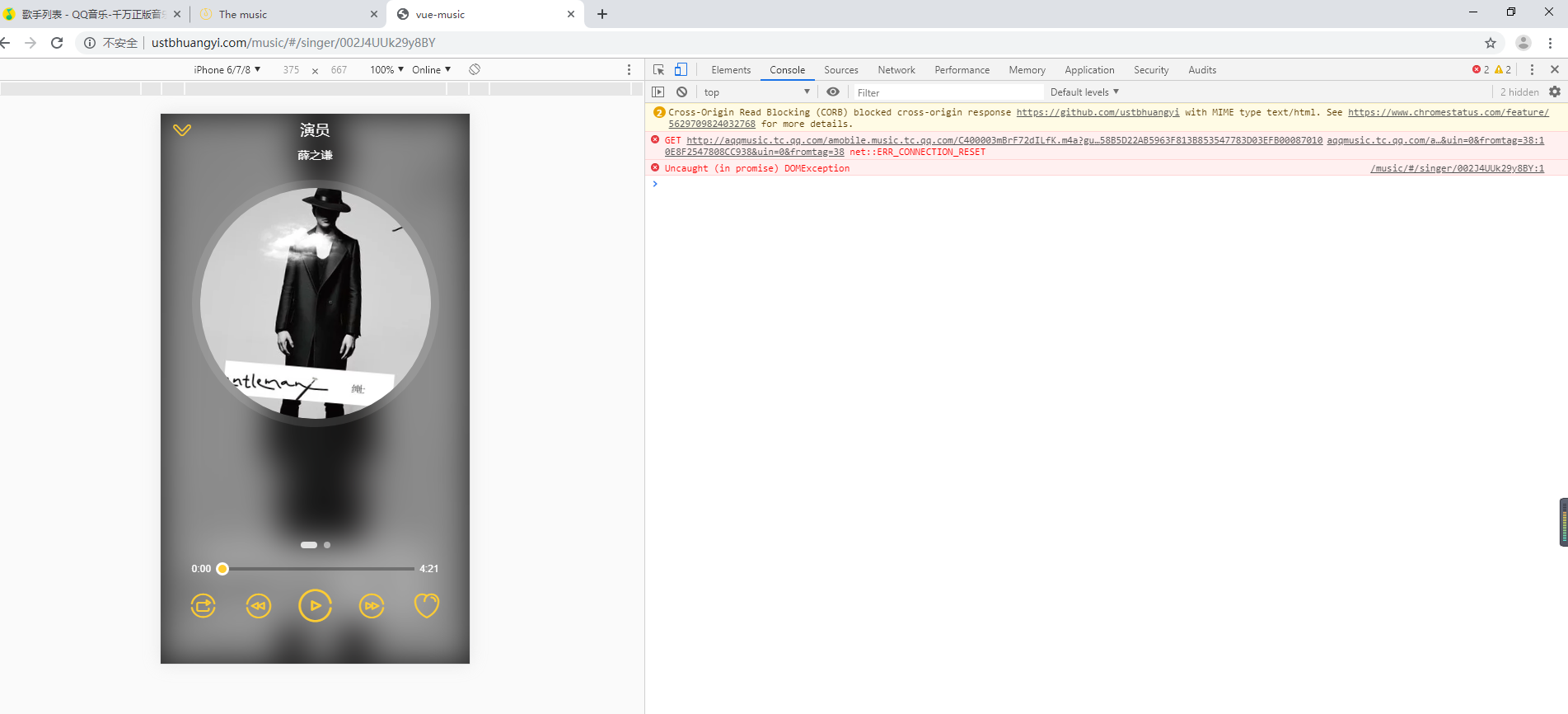The width and height of the screenshot is (1568, 714).
Task: Edit the device width 375 field
Action: 291,70
